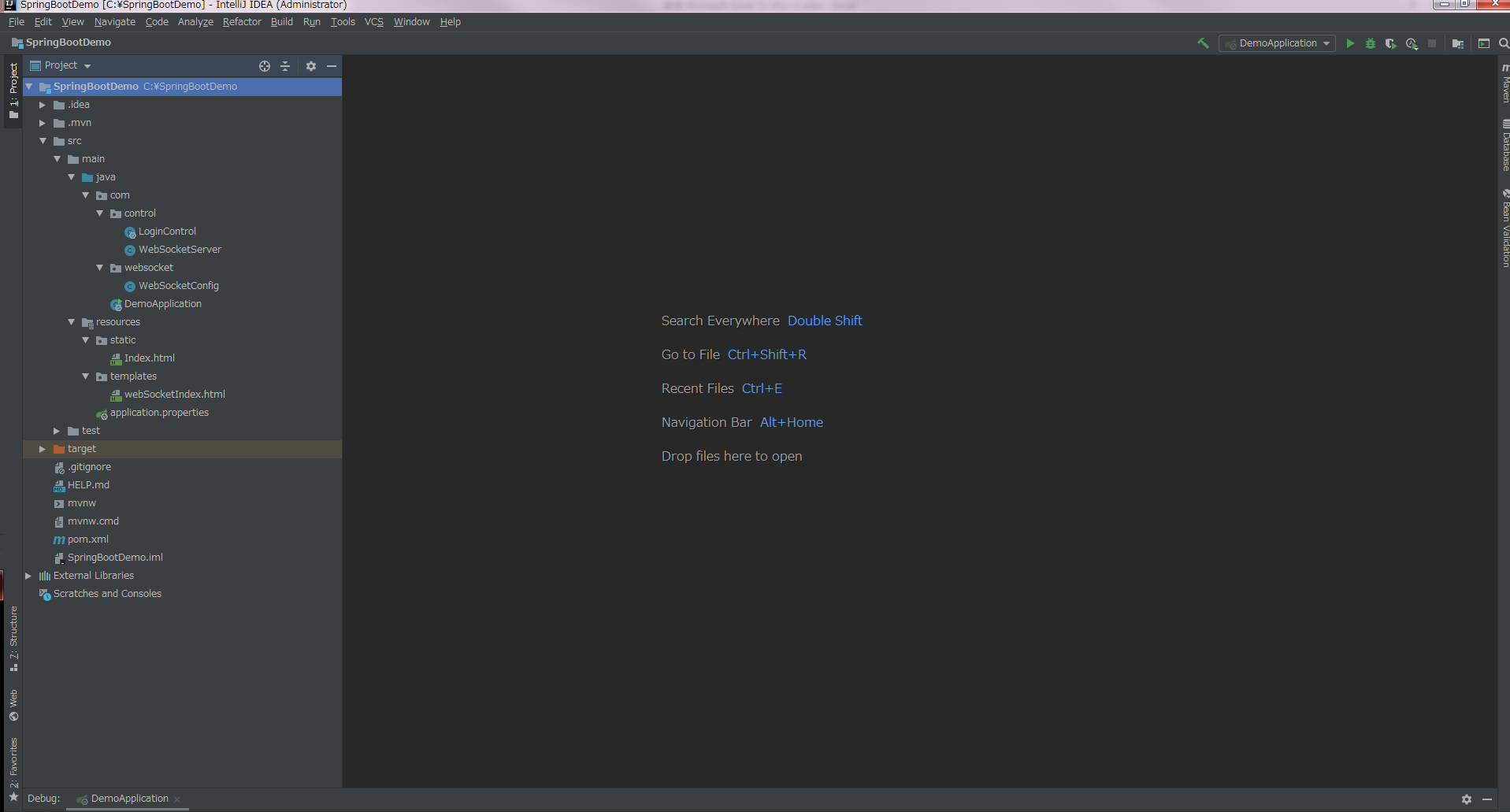Select WebSocketServer class in tree

(180, 250)
